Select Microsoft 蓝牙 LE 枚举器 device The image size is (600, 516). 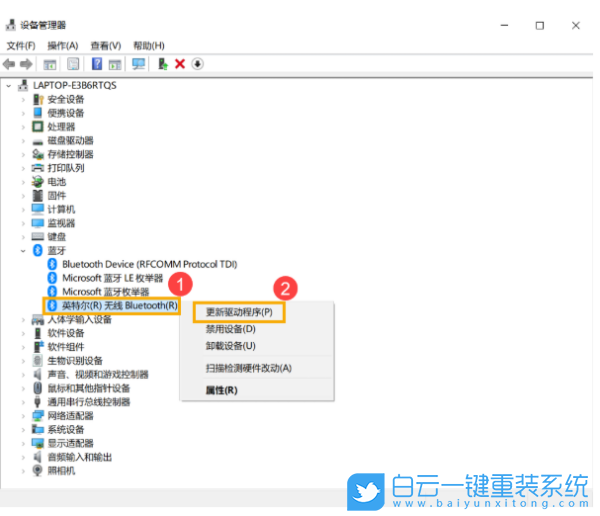point(112,278)
